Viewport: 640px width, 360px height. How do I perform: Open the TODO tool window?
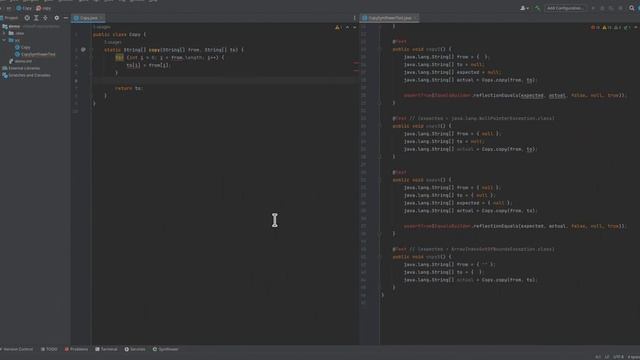[49, 349]
